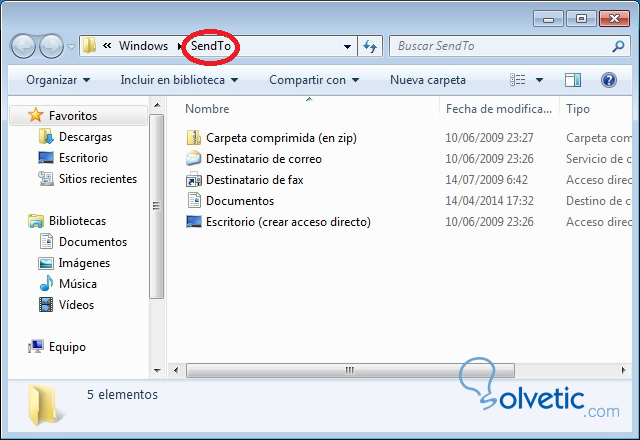Click the navigation pane vertical scrollbar thumb
This screenshot has height=440, width=640.
tap(156, 206)
